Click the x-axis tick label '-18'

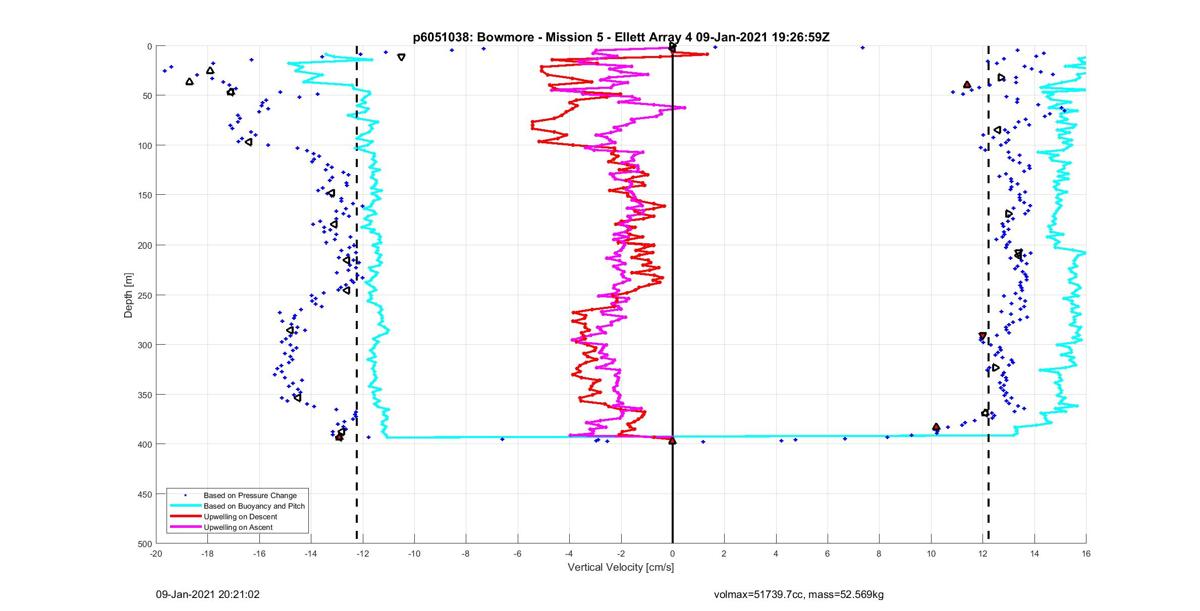208,553
